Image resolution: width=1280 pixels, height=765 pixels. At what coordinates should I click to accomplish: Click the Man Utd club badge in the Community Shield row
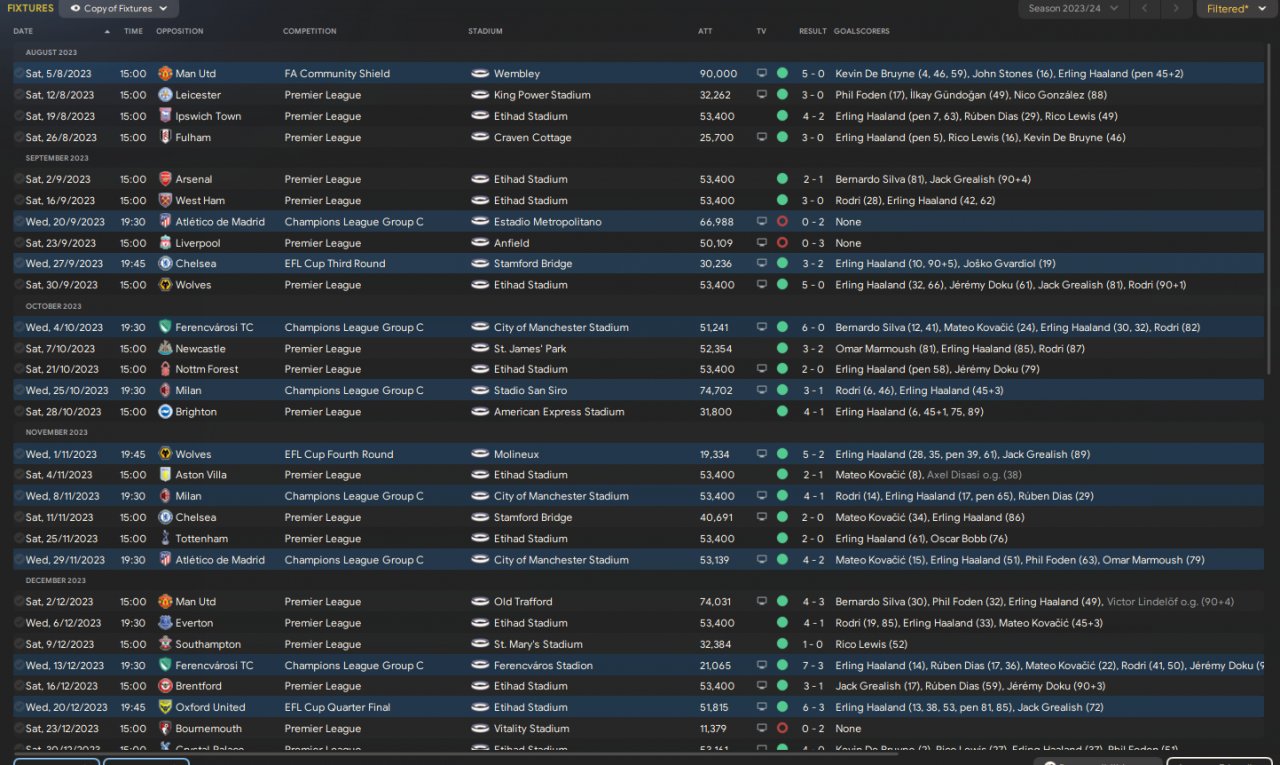click(x=165, y=74)
